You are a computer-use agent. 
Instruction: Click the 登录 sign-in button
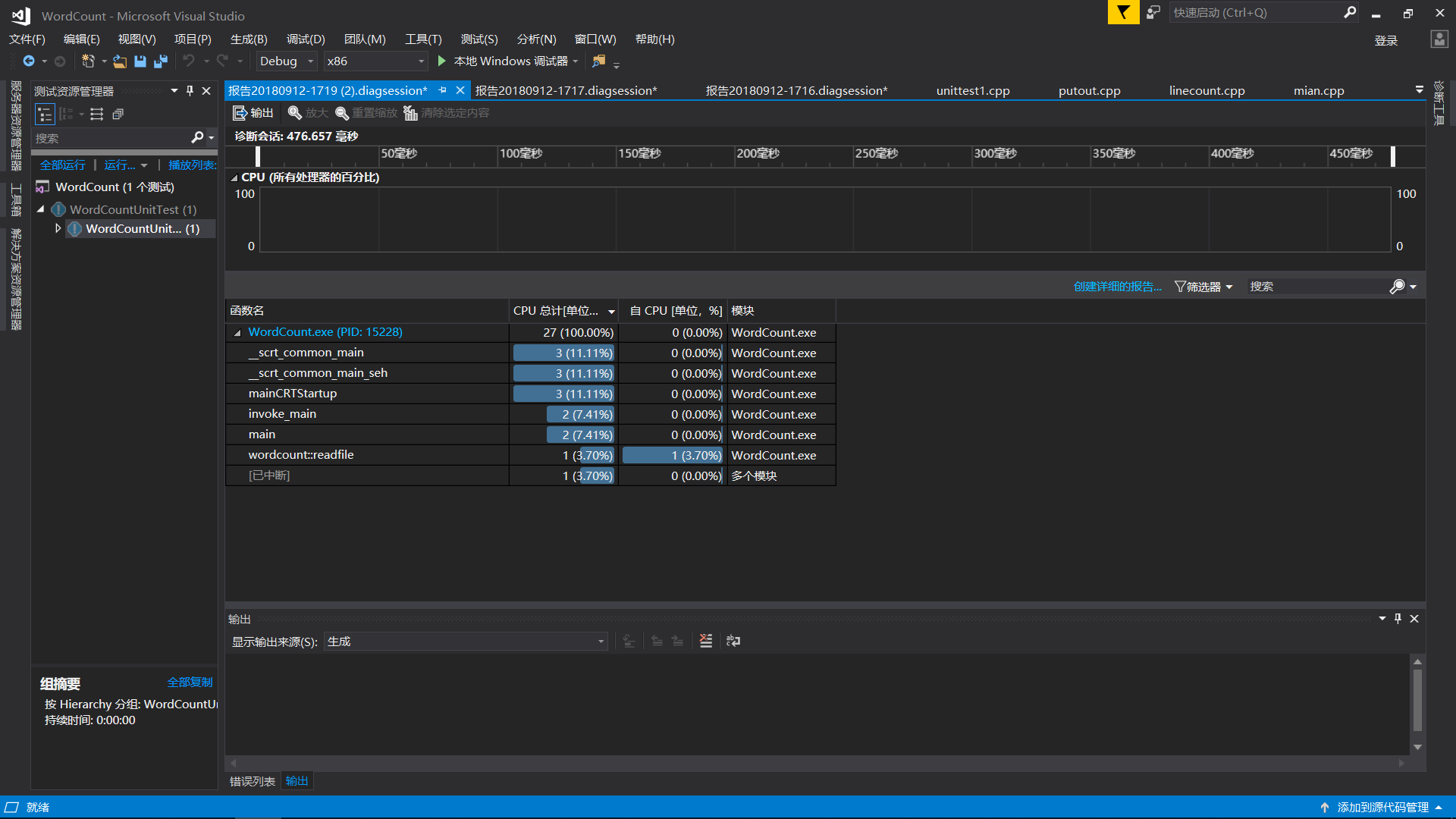tap(1385, 41)
